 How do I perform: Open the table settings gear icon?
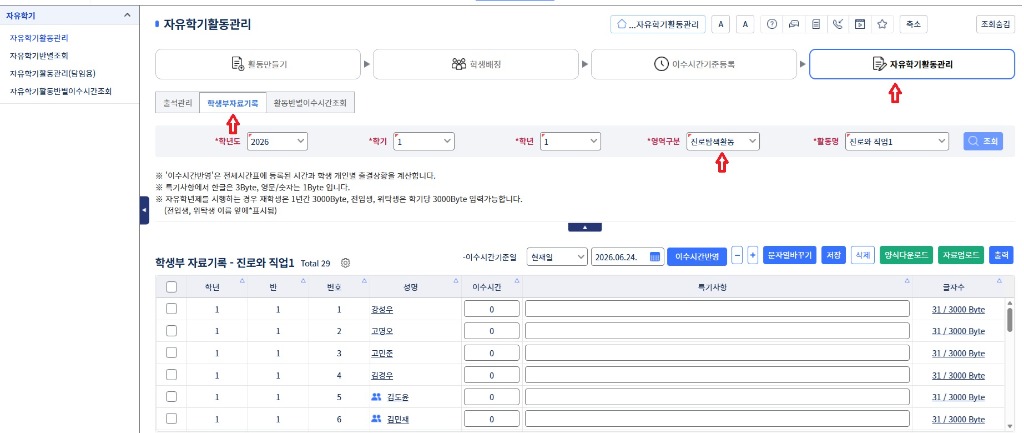click(346, 263)
